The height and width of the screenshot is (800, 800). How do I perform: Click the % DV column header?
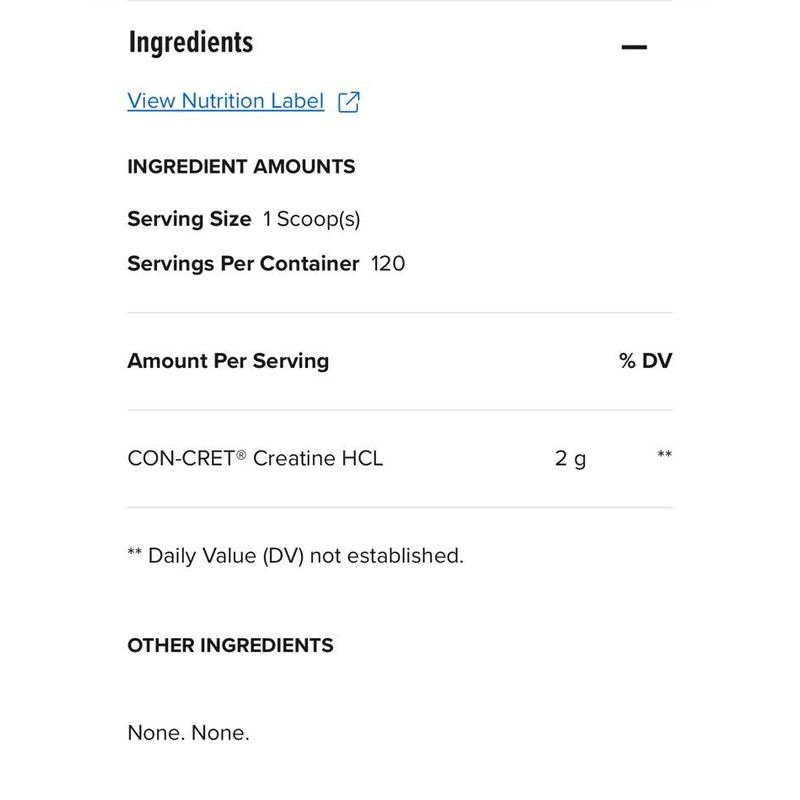tap(645, 361)
